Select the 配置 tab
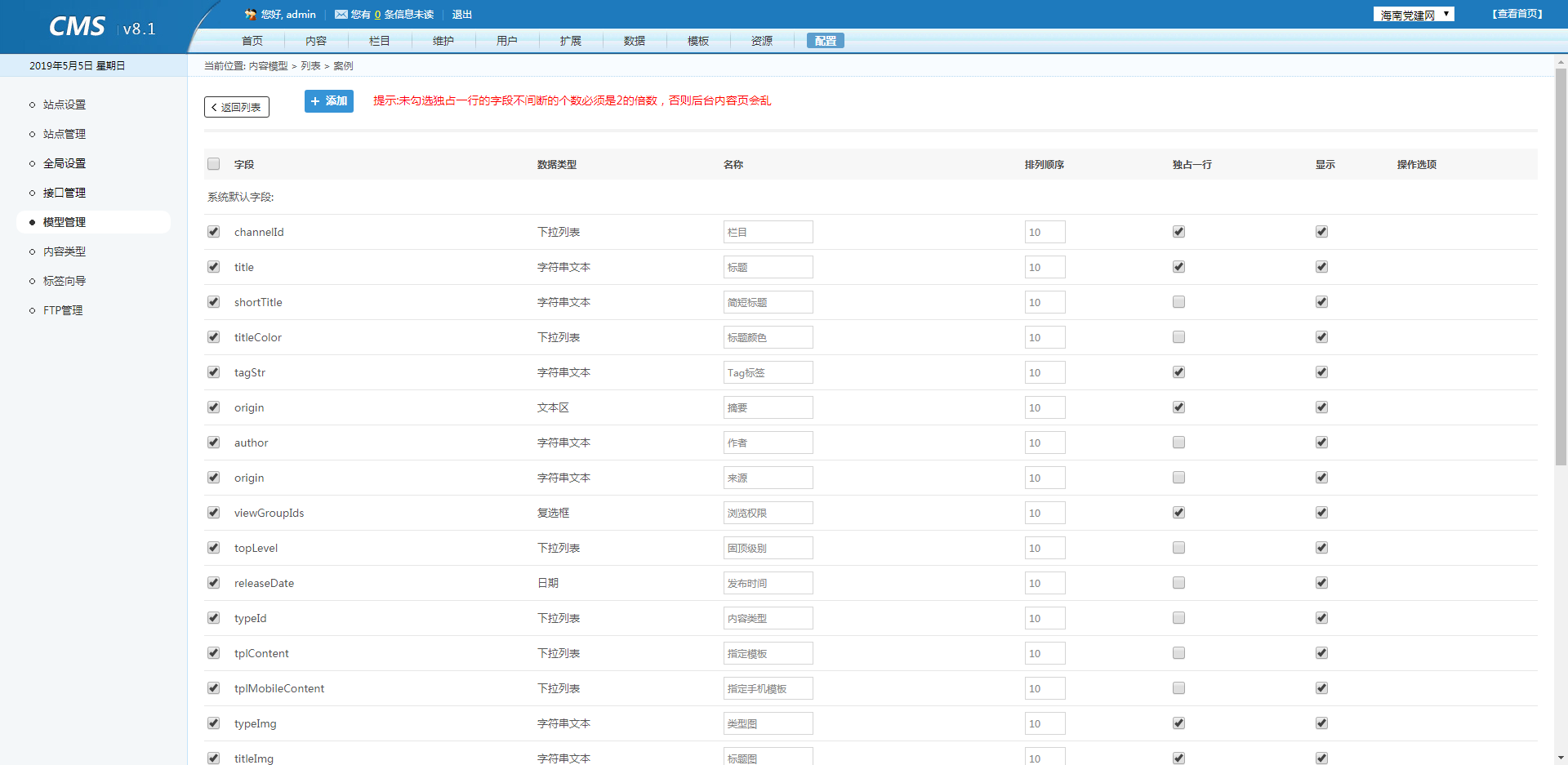This screenshot has height=765, width=1568. [x=825, y=41]
